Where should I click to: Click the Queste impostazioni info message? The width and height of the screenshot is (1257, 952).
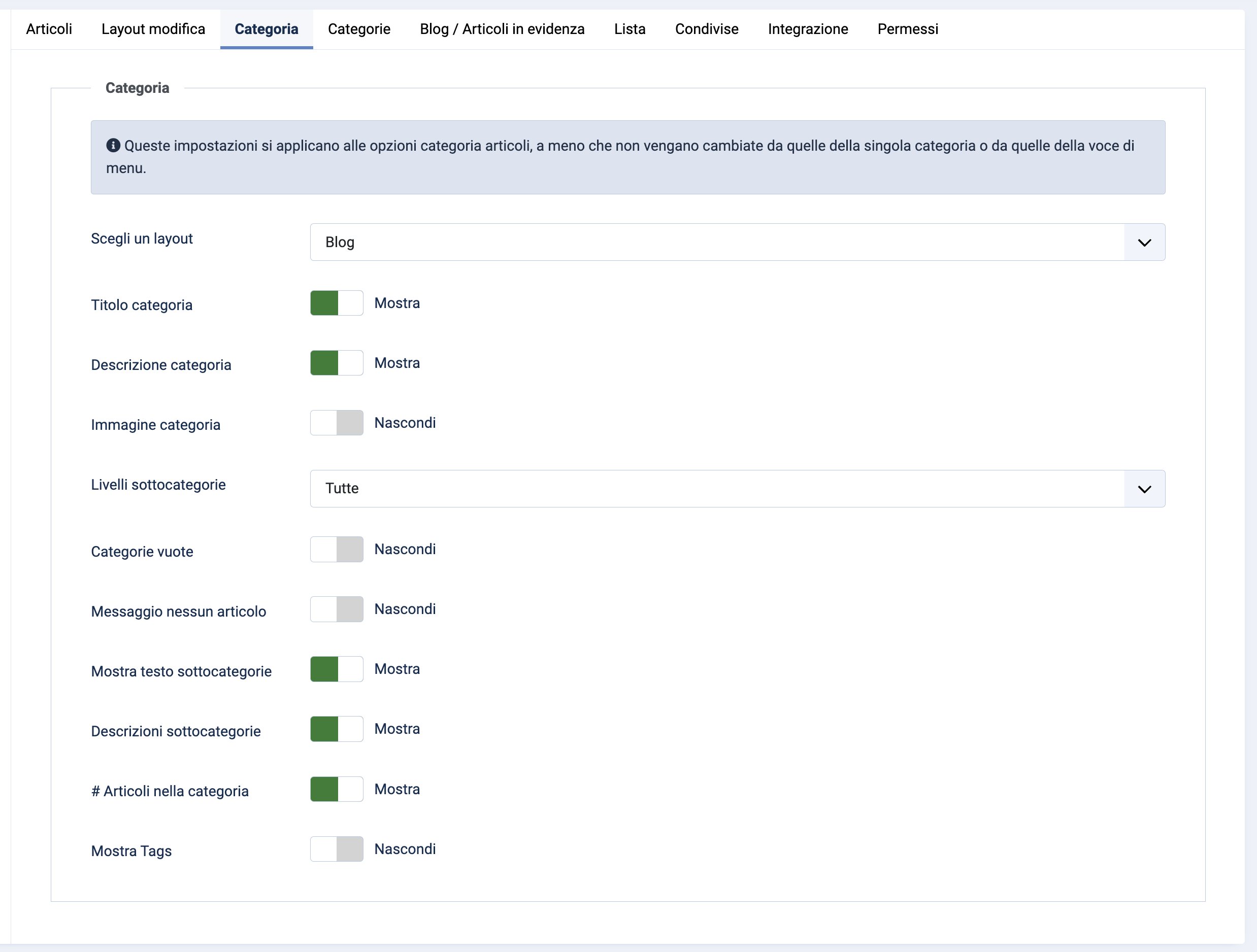coord(628,157)
